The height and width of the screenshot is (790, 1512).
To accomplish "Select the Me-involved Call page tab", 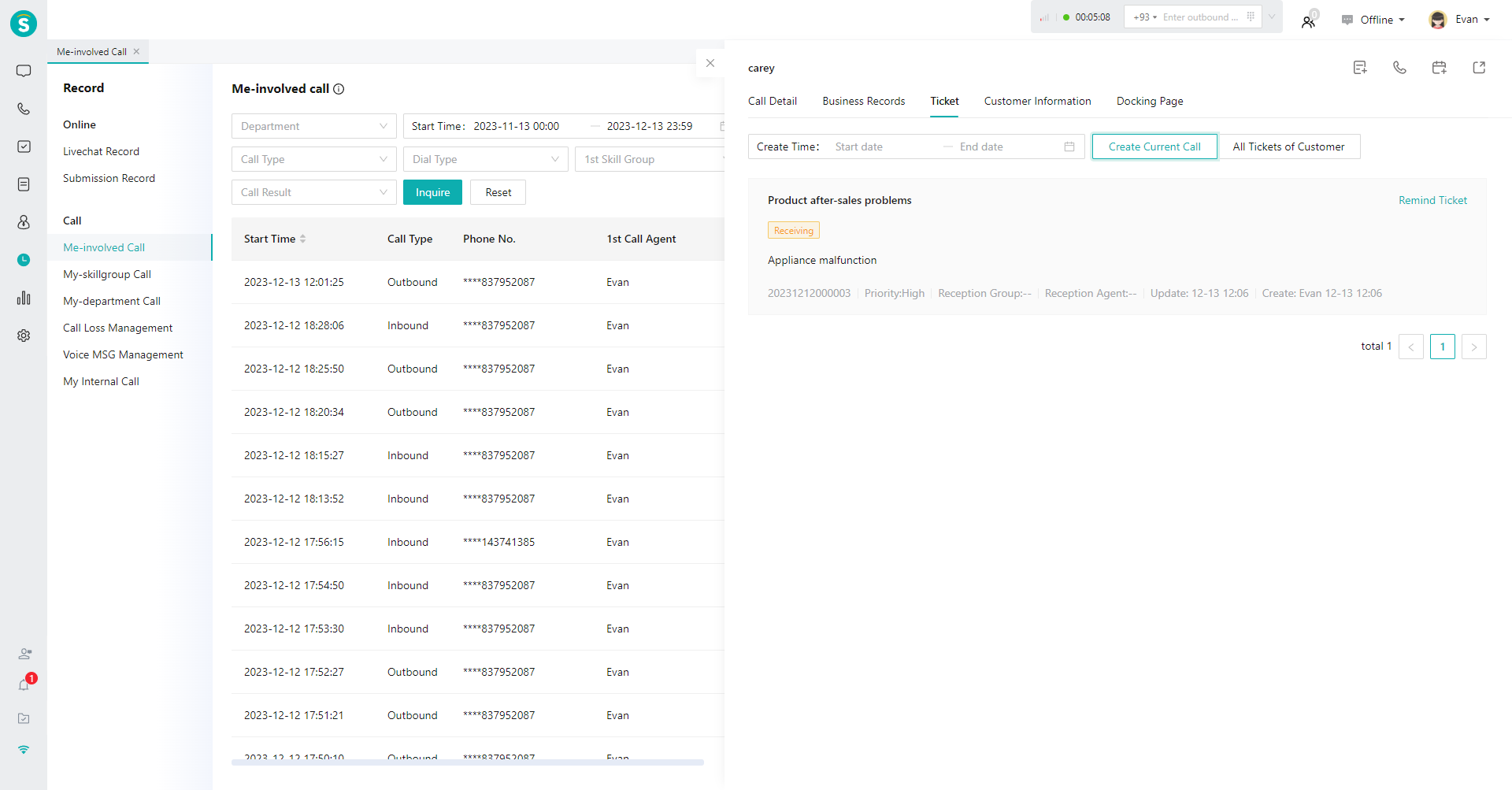I will coord(91,52).
